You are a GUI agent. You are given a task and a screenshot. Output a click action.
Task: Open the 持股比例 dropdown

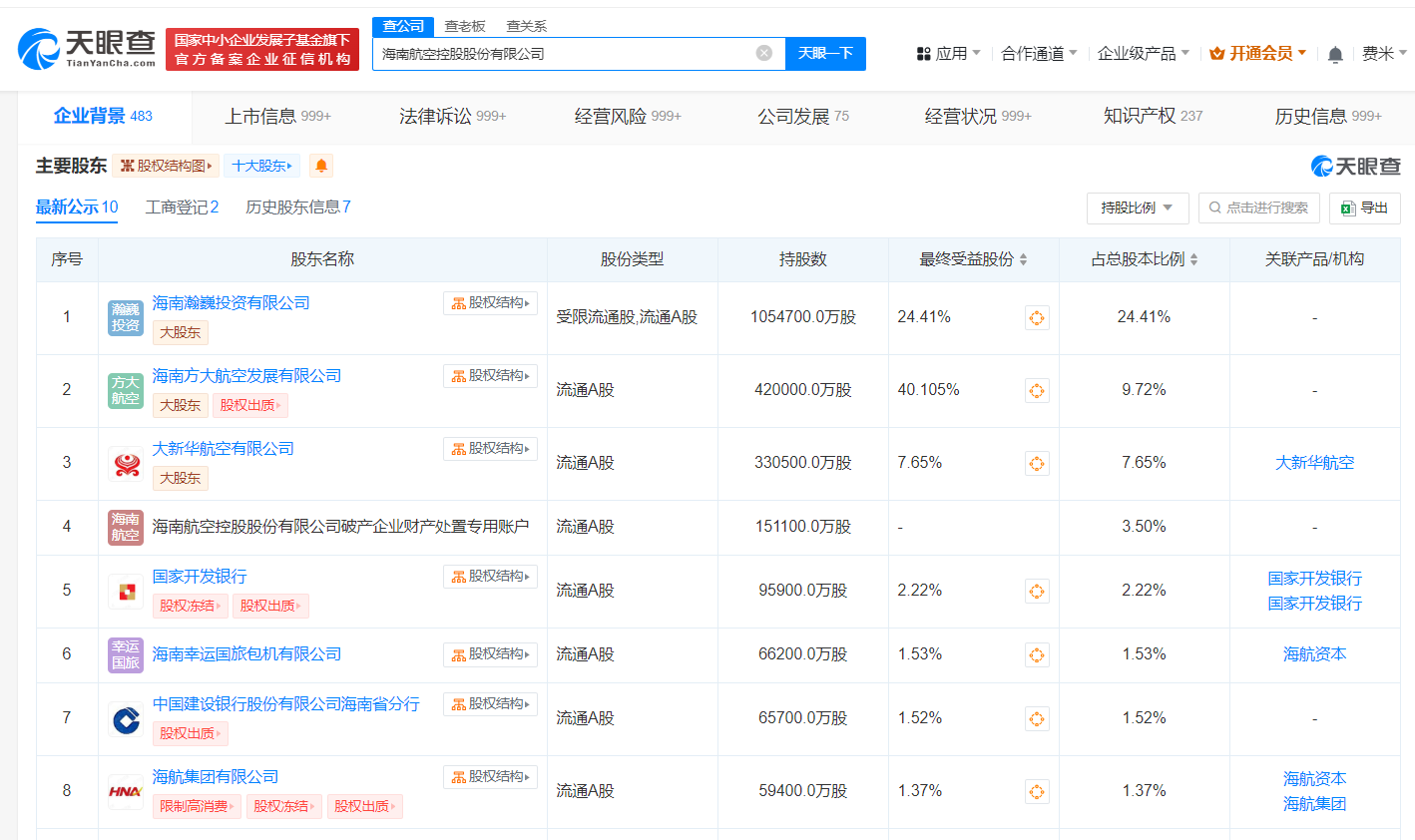coord(1137,208)
